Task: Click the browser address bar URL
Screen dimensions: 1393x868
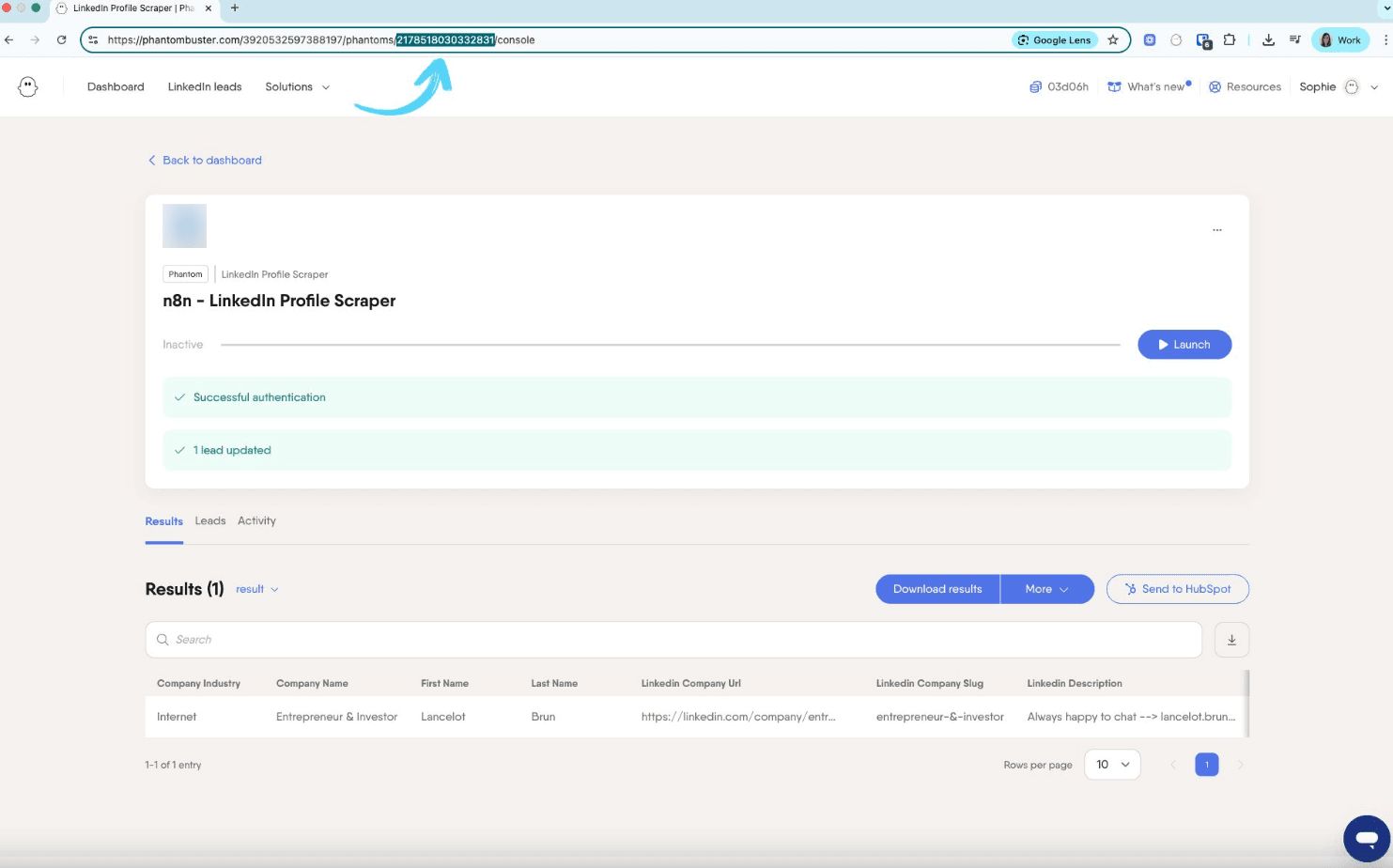Action: pos(321,40)
